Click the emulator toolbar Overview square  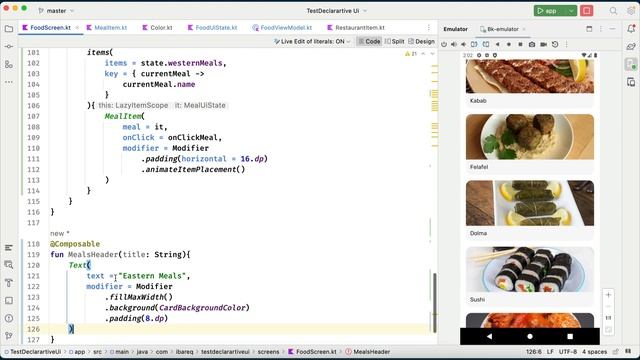(520, 44)
